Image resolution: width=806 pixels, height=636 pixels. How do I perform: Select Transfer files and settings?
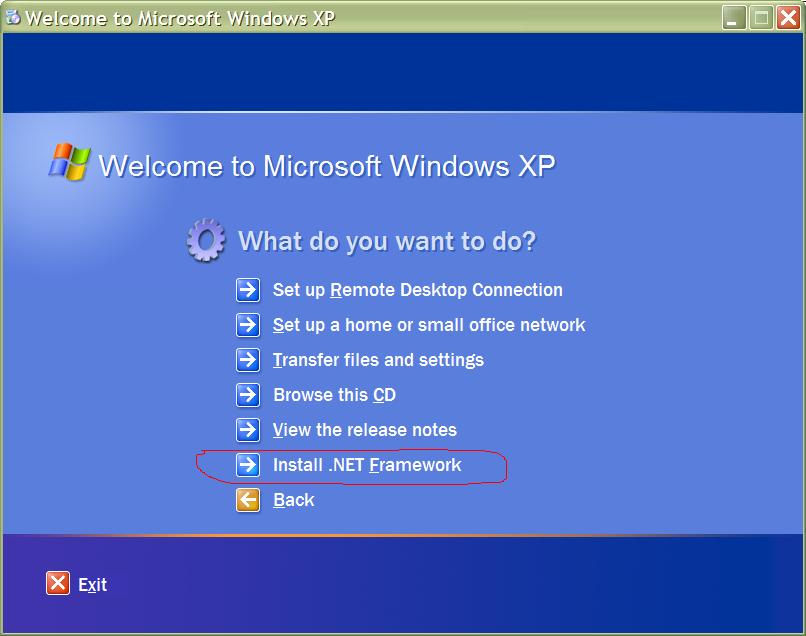coord(378,360)
